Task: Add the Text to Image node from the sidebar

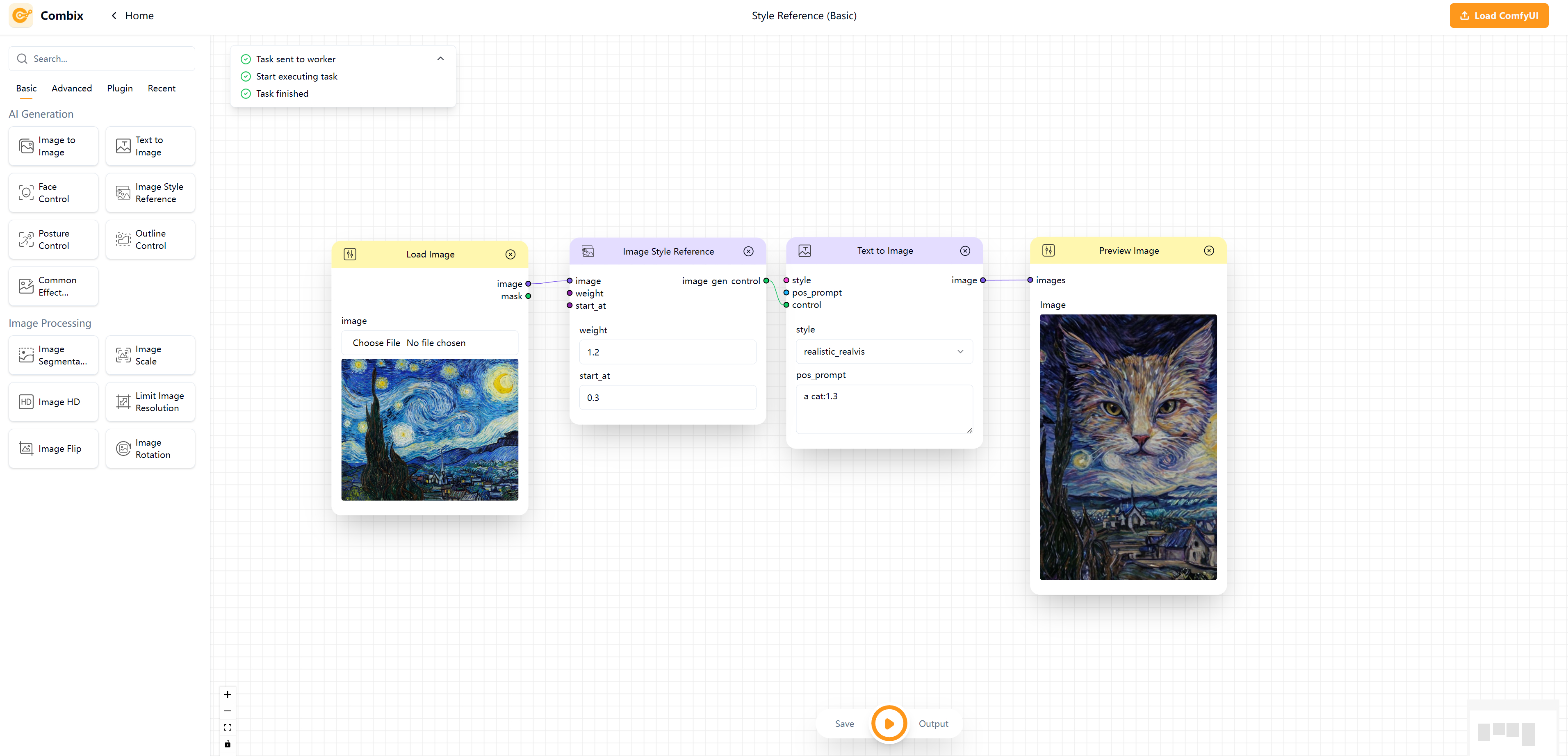Action: 150,146
